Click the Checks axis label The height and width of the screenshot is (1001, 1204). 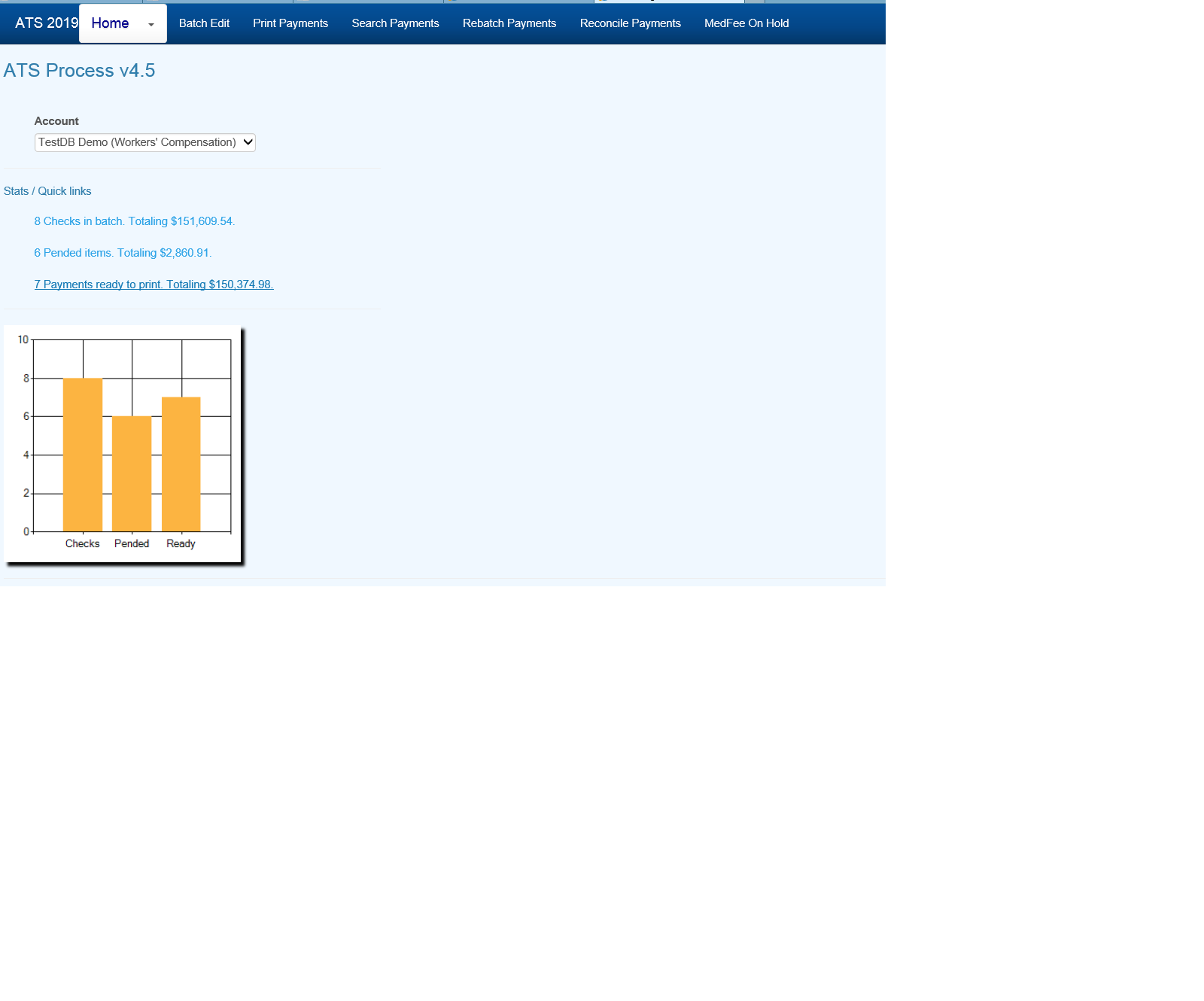pyautogui.click(x=83, y=543)
